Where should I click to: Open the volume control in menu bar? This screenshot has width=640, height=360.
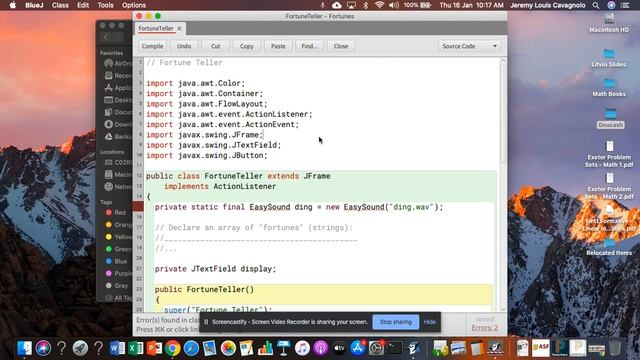point(394,5)
